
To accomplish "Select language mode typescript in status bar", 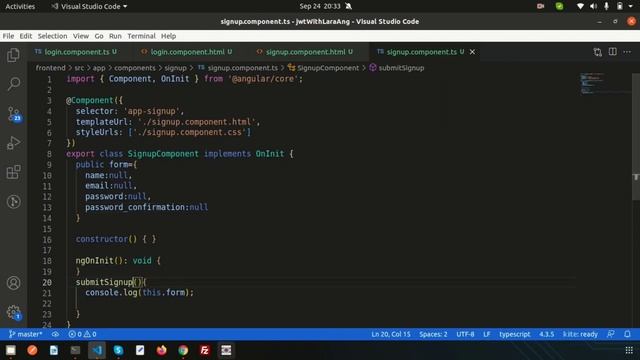I will 514,334.
